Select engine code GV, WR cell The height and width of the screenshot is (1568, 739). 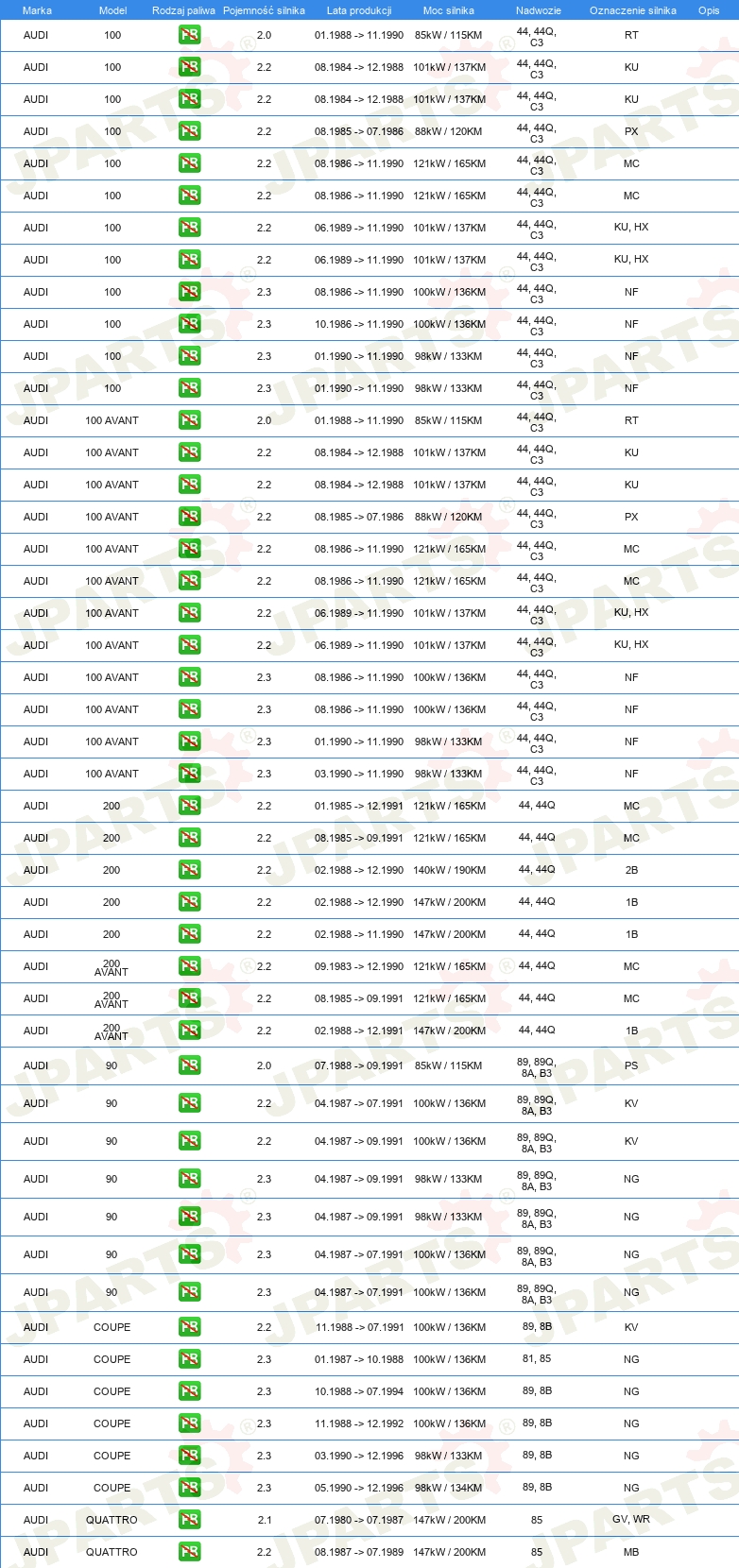click(631, 1519)
